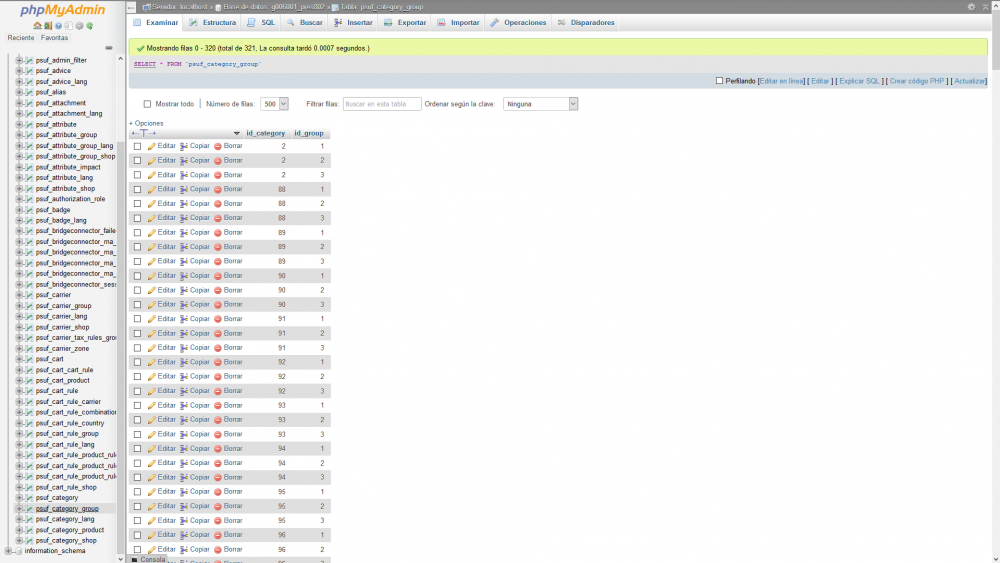Open the Exportar tab
The width and height of the screenshot is (1000, 563).
tap(405, 22)
